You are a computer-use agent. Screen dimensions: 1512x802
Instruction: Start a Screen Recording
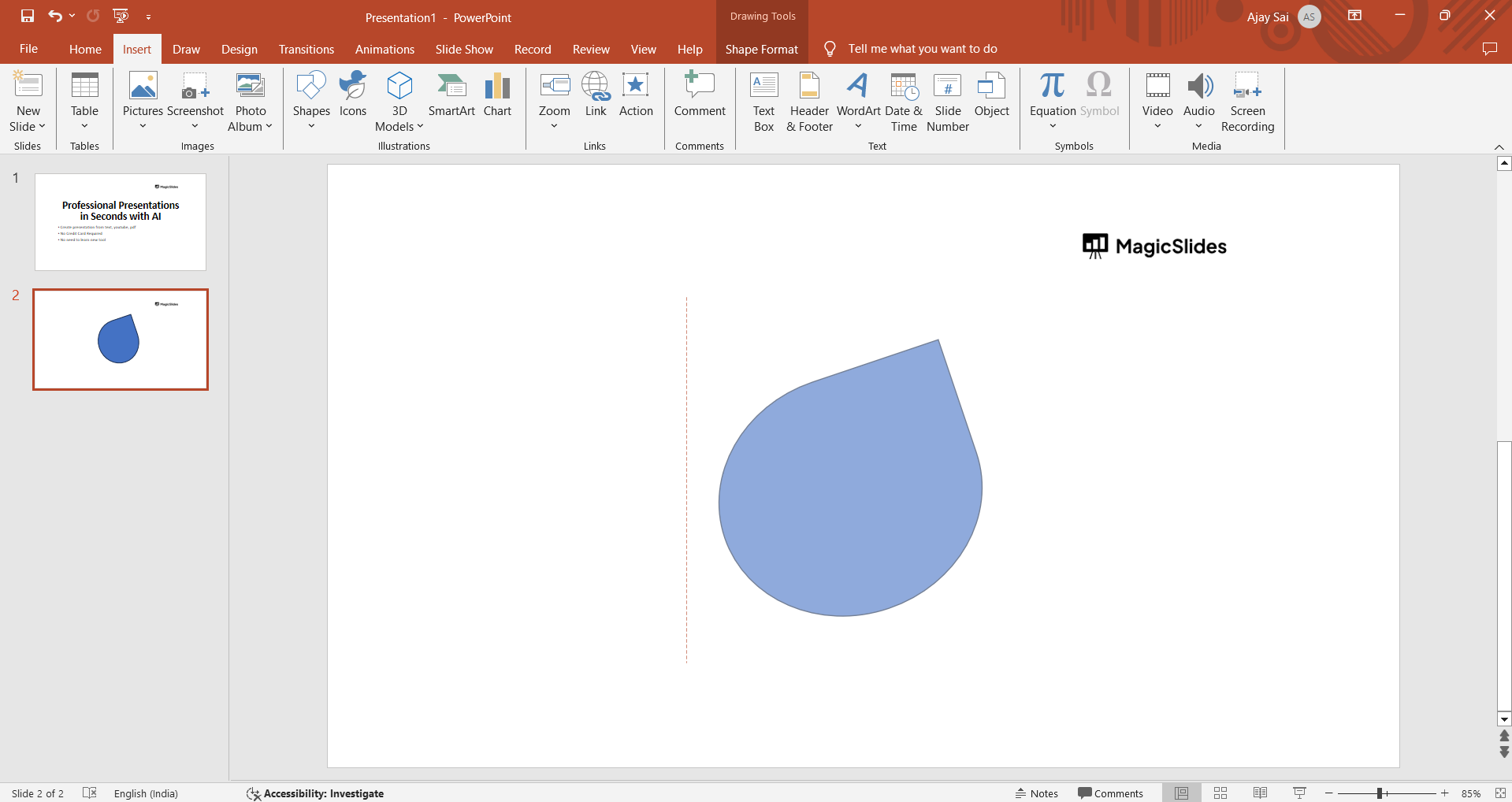(1247, 102)
